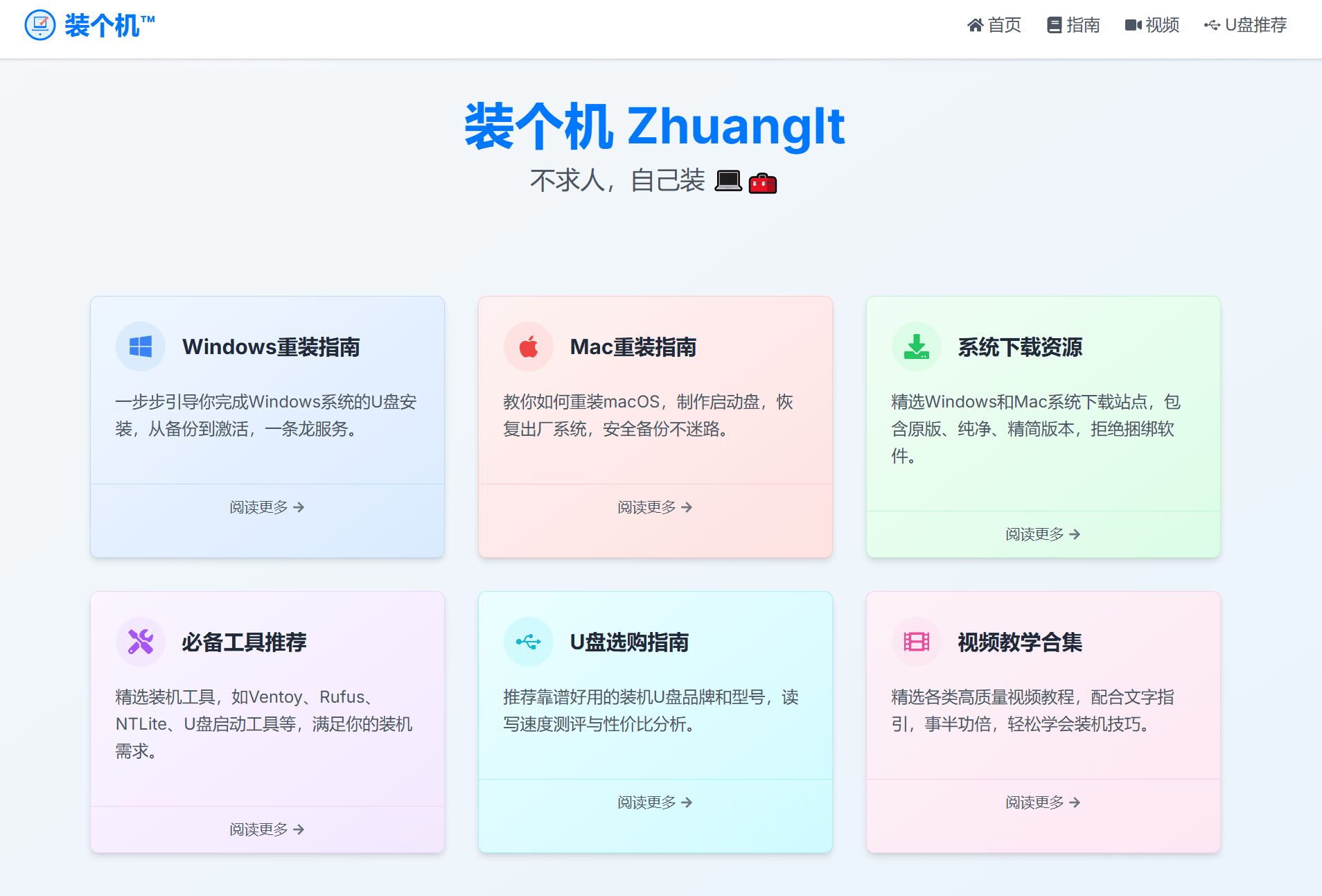Open 指南 in the top navigation
This screenshot has height=896, width=1322.
1073,26
